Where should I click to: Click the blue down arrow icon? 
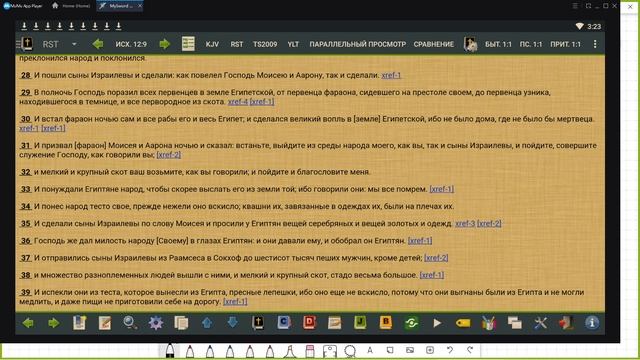[x=233, y=322]
